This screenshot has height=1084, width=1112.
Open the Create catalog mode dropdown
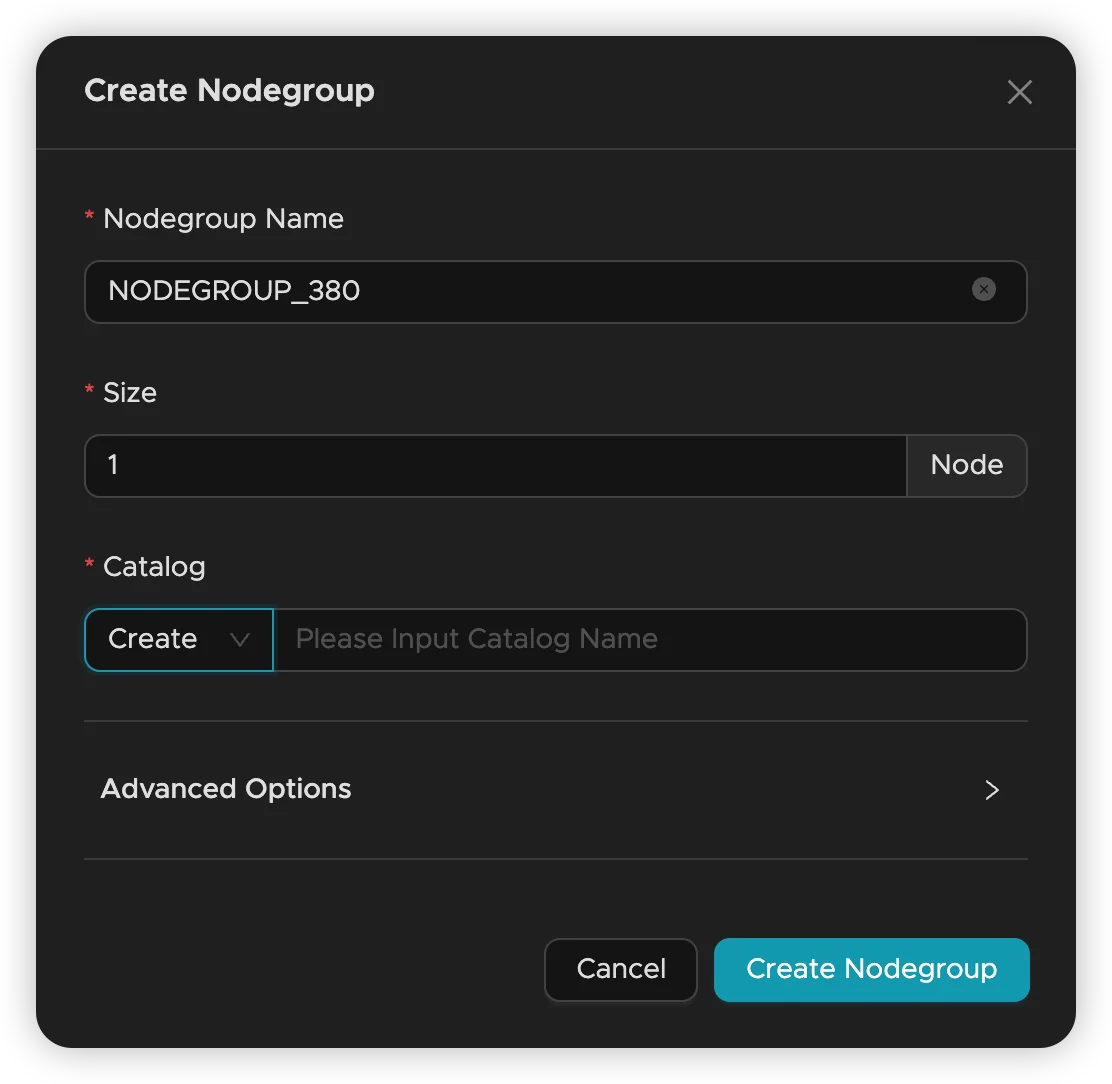[x=178, y=639]
